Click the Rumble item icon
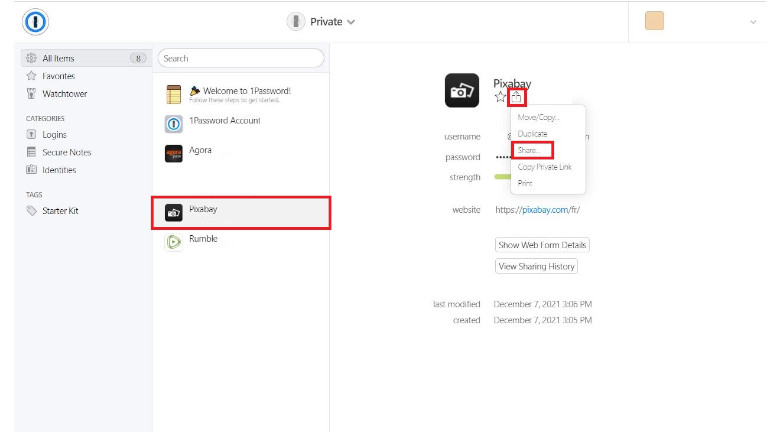The height and width of the screenshot is (432, 768). (x=173, y=242)
